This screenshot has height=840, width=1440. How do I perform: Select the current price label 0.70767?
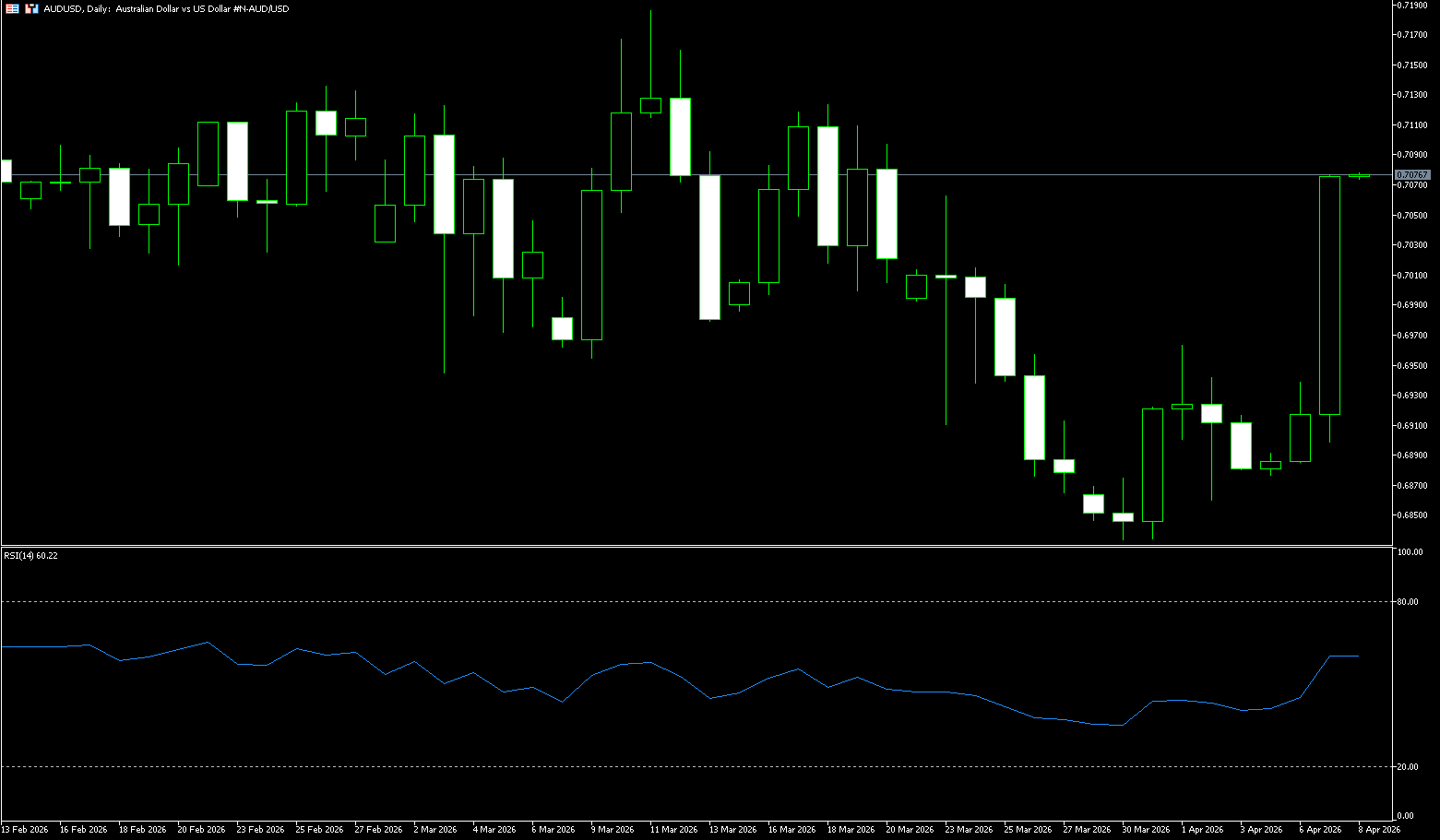click(x=1411, y=174)
